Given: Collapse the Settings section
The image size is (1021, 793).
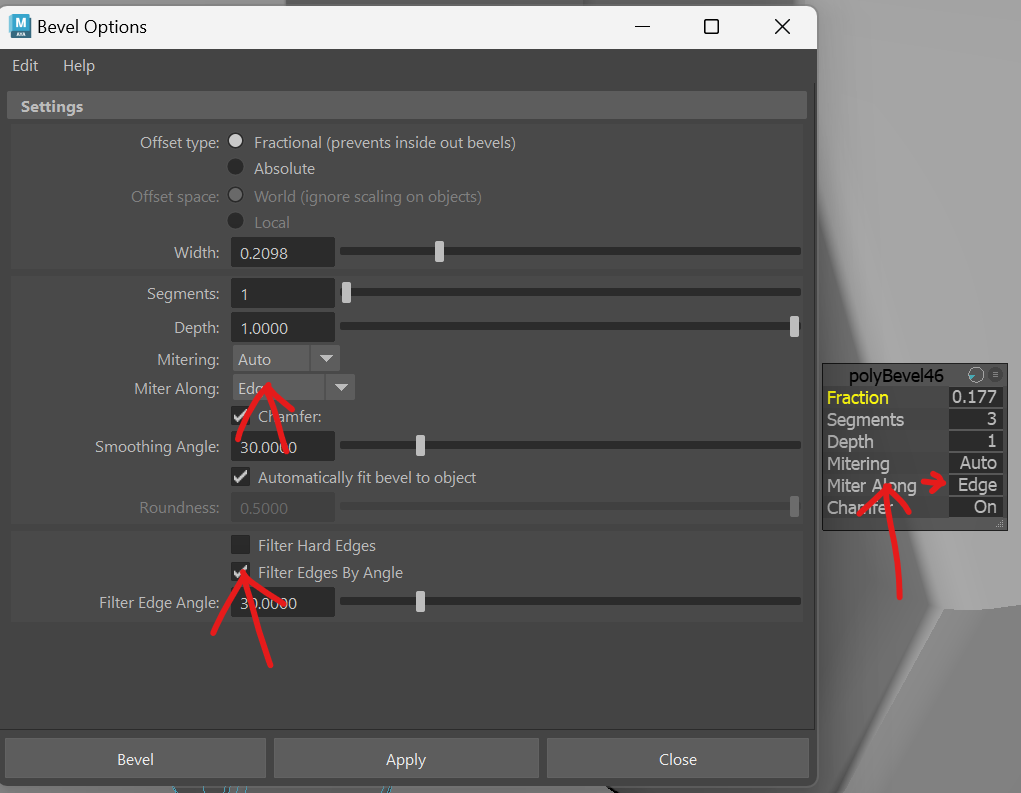Looking at the screenshot, I should [52, 105].
